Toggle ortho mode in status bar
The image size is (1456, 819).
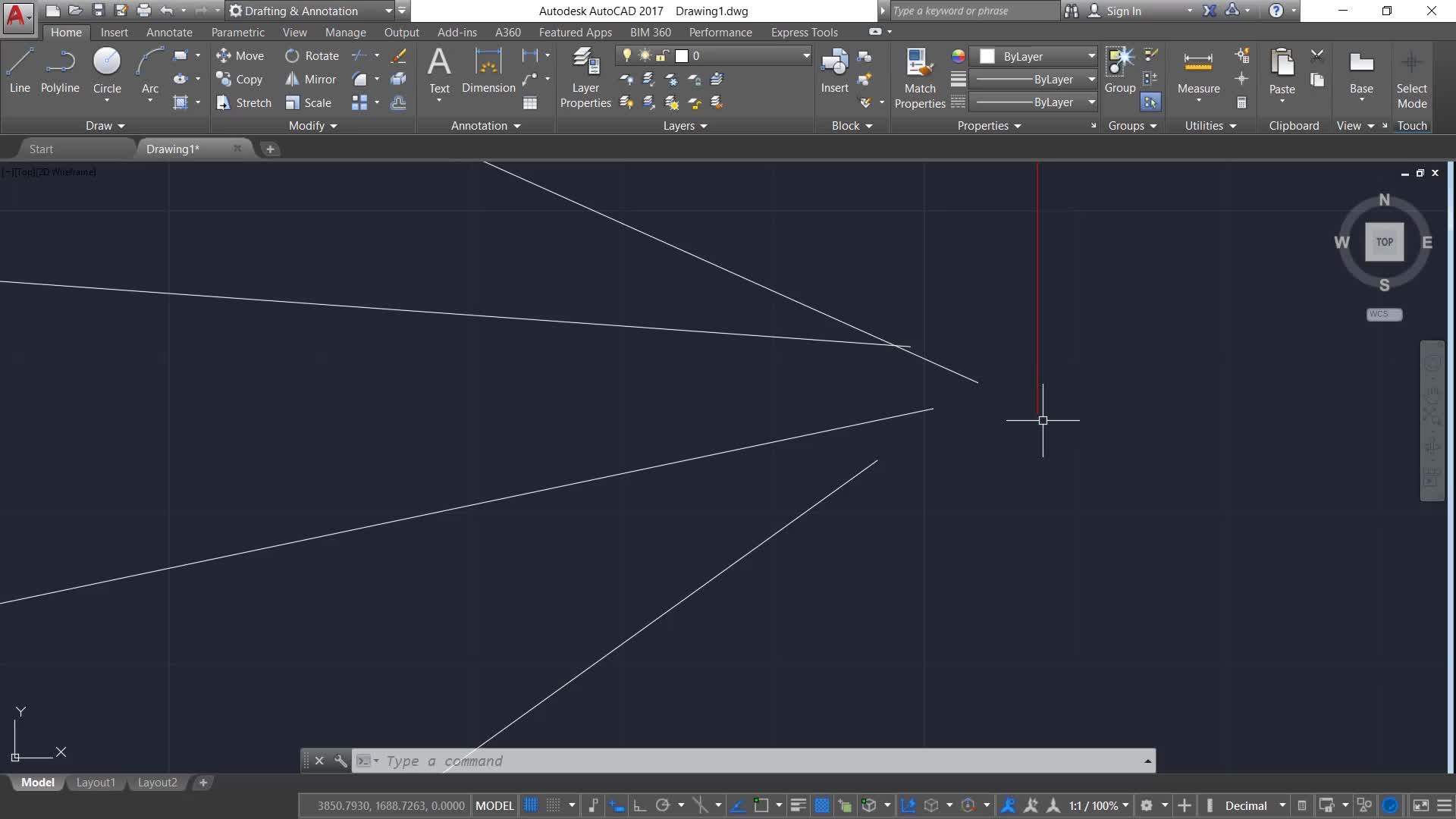click(639, 805)
